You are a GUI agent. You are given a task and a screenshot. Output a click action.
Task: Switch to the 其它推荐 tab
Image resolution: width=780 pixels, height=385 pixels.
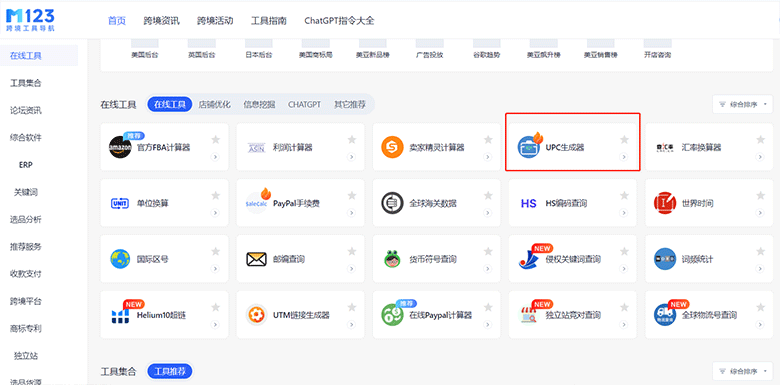[x=350, y=105]
